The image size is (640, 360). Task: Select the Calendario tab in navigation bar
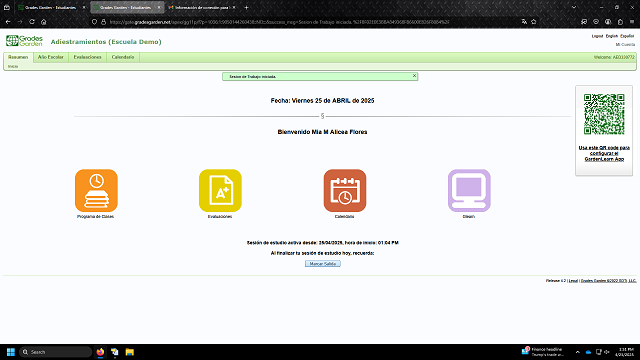coord(123,57)
